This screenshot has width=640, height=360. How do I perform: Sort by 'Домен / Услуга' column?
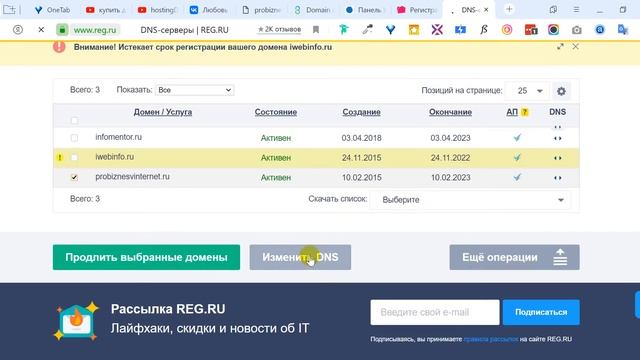(163, 112)
